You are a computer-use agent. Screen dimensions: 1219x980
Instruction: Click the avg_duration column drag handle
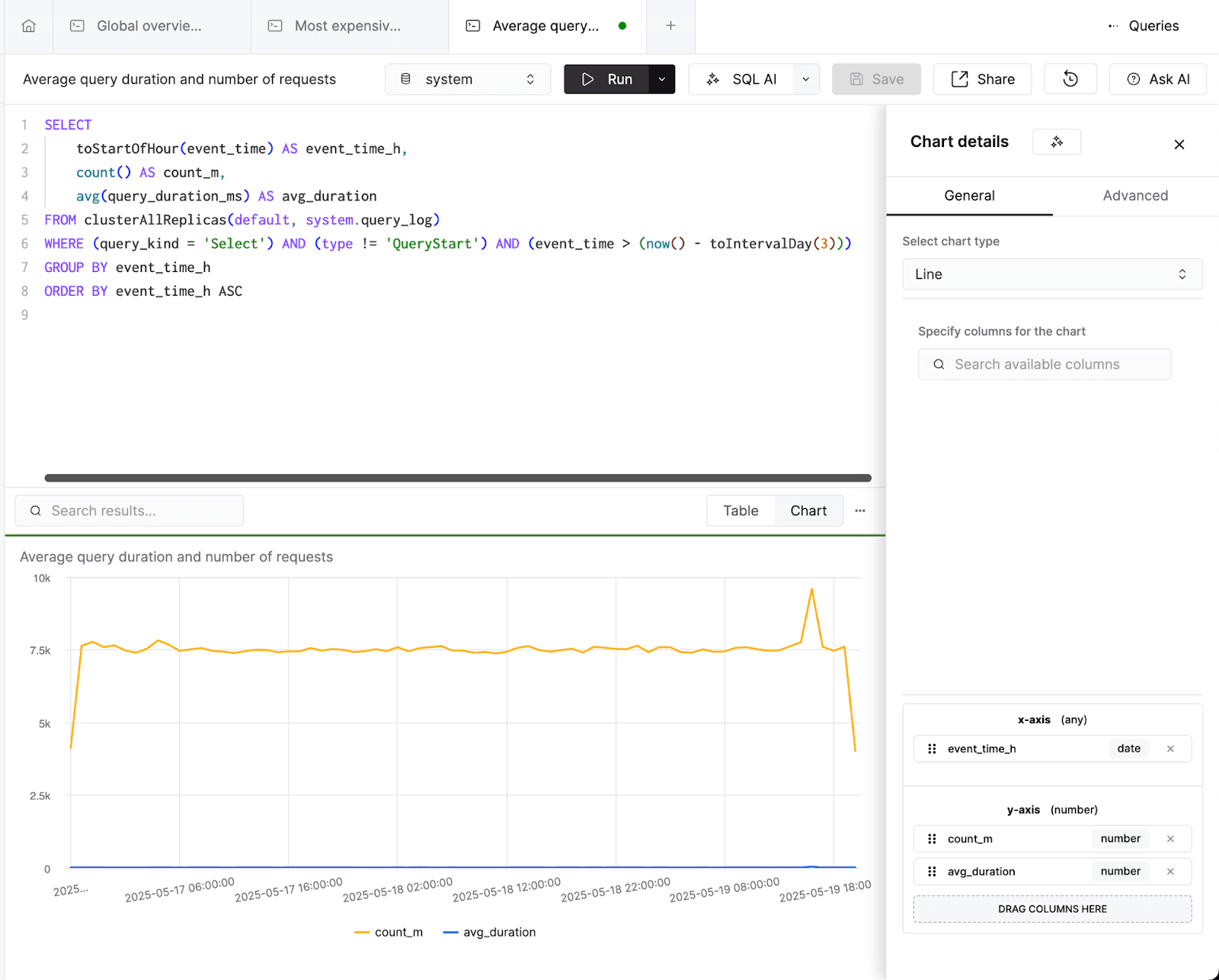[x=932, y=872]
